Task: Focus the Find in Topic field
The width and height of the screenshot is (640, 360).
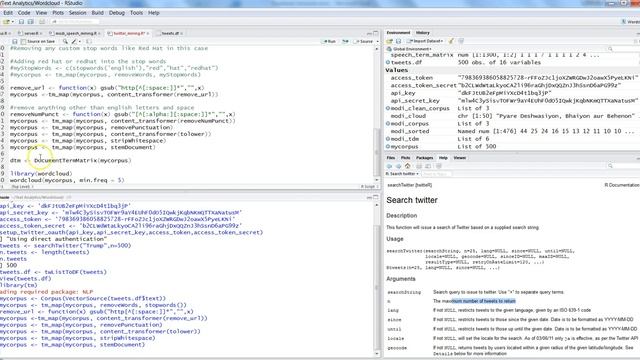Action: 436,174
